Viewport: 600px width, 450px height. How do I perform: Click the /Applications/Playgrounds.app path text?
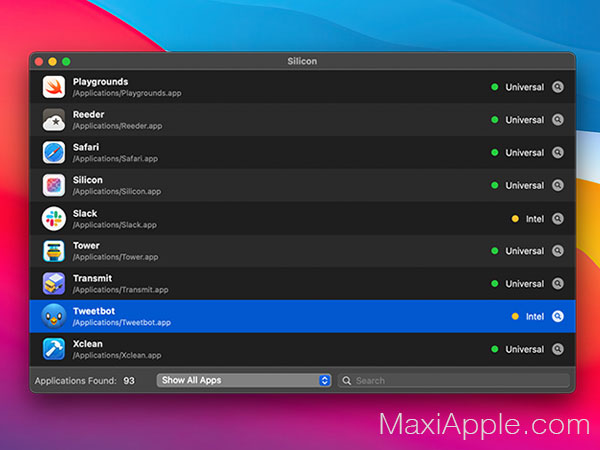coord(127,93)
